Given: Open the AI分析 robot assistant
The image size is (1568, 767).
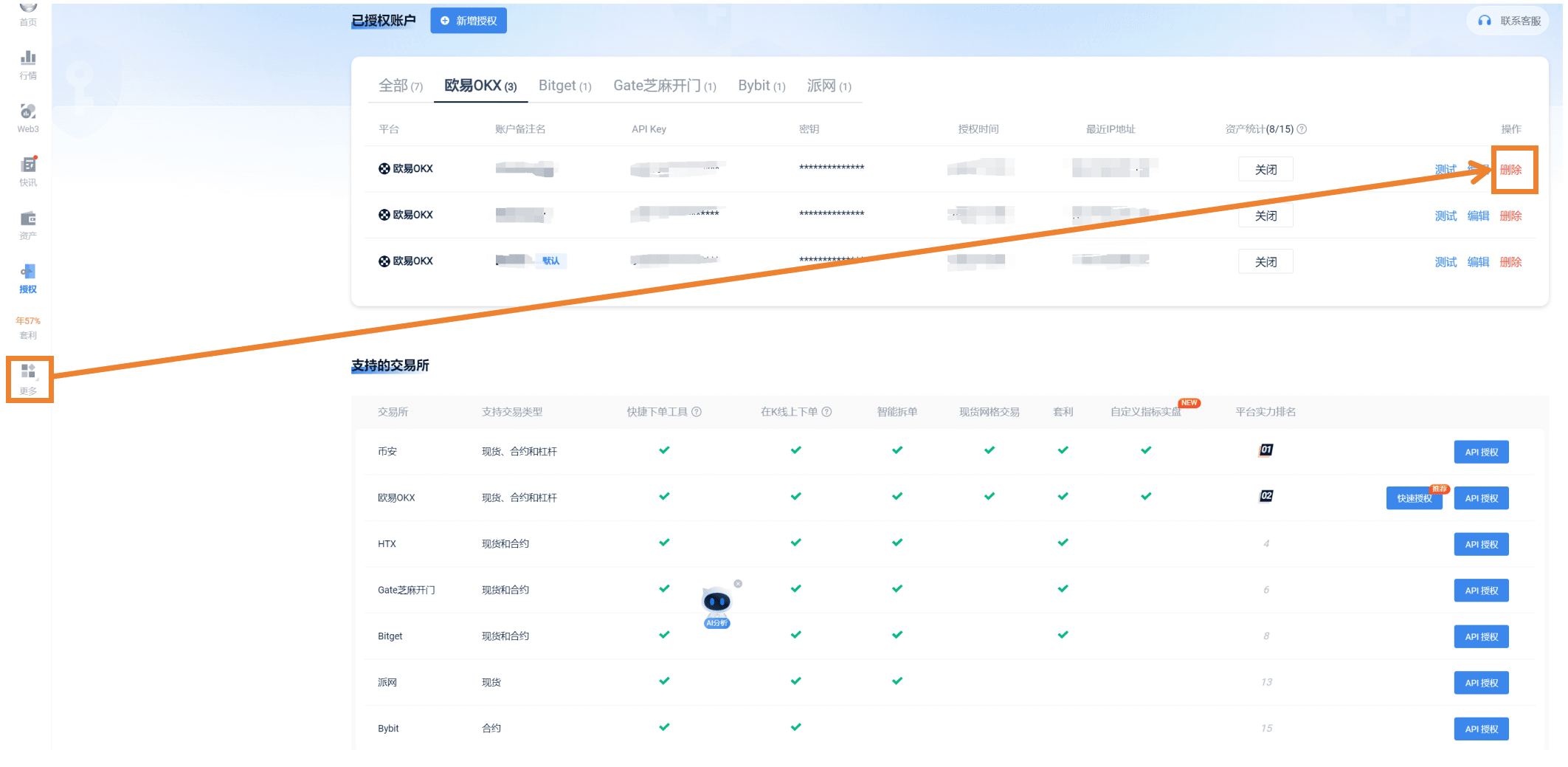Looking at the screenshot, I should point(716,606).
